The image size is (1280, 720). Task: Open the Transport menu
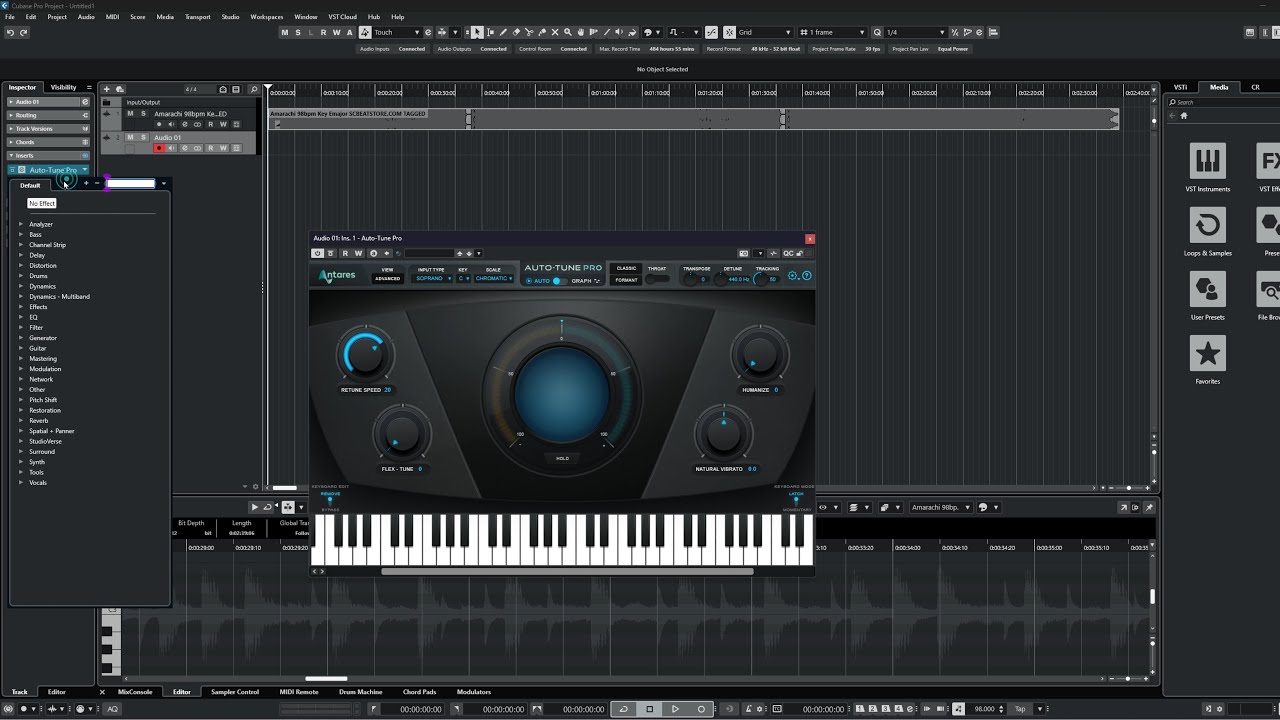(197, 17)
